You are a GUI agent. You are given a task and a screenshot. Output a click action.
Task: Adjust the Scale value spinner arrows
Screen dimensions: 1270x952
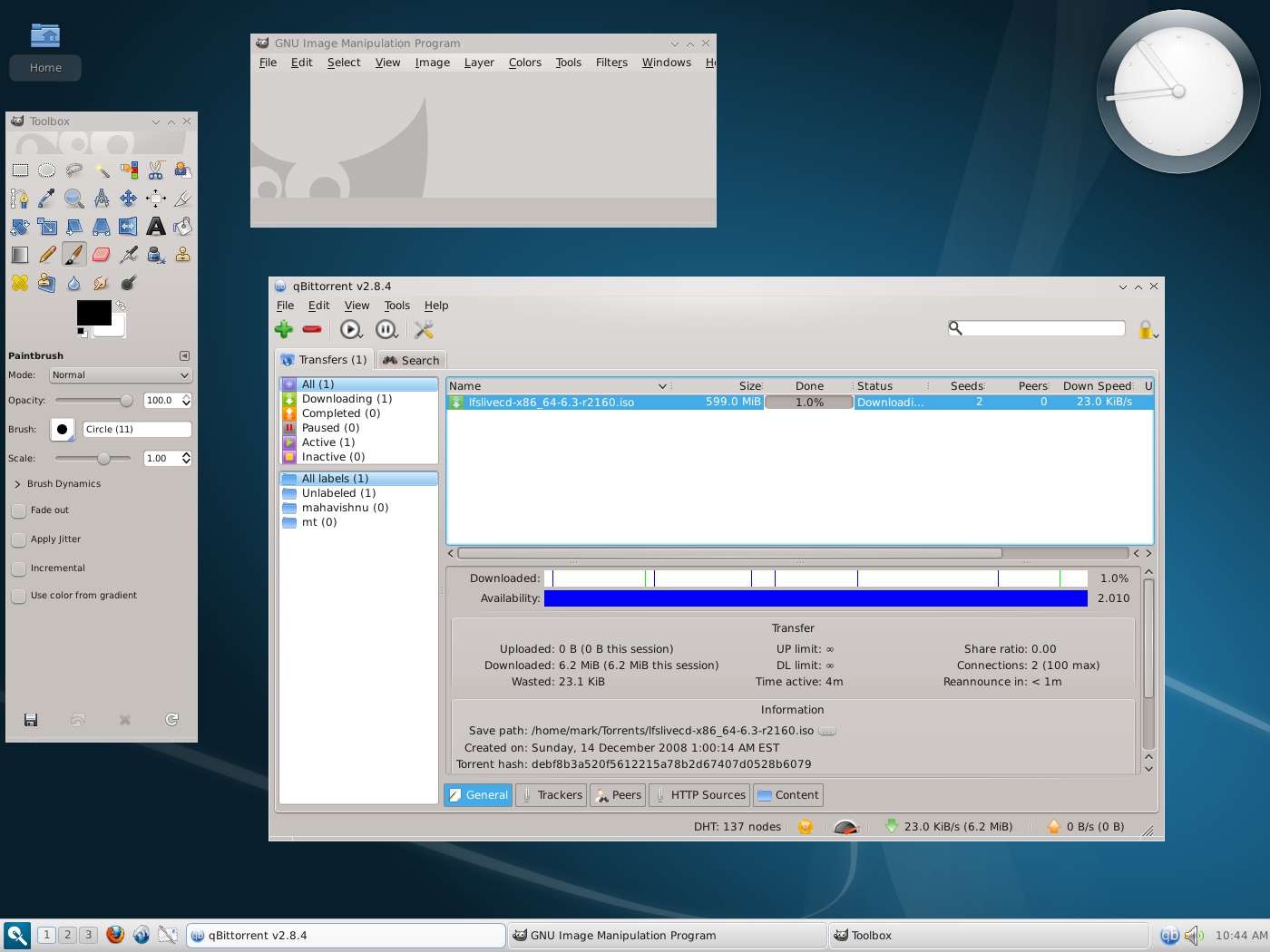186,458
